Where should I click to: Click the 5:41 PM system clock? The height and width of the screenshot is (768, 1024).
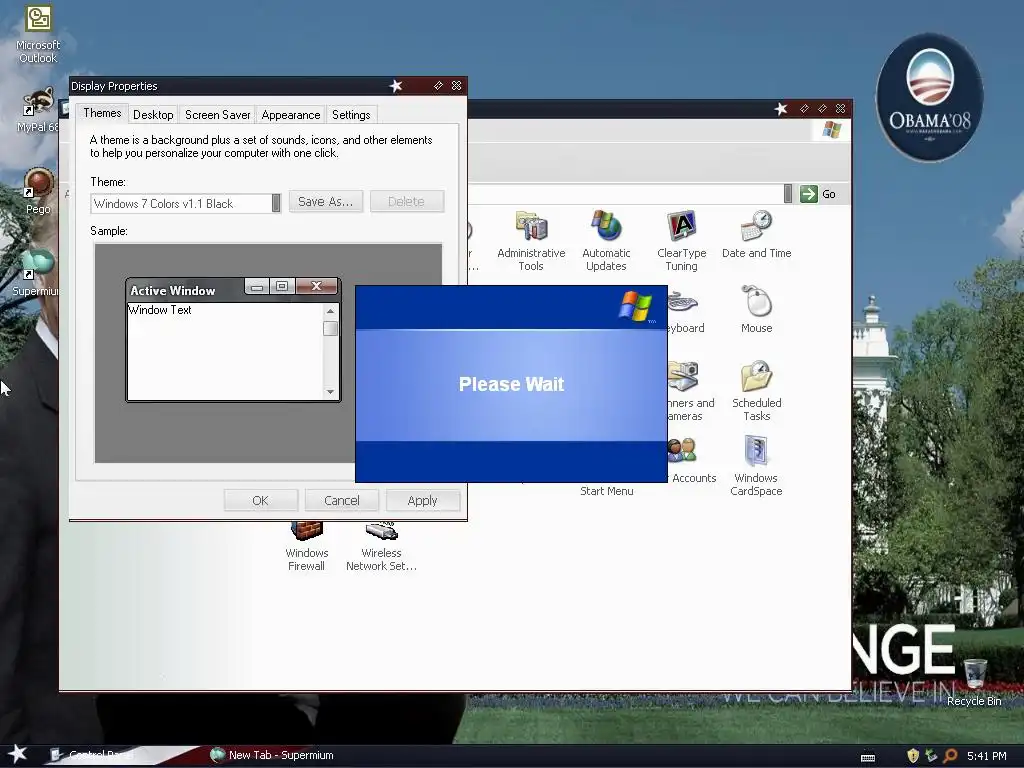[x=987, y=756]
